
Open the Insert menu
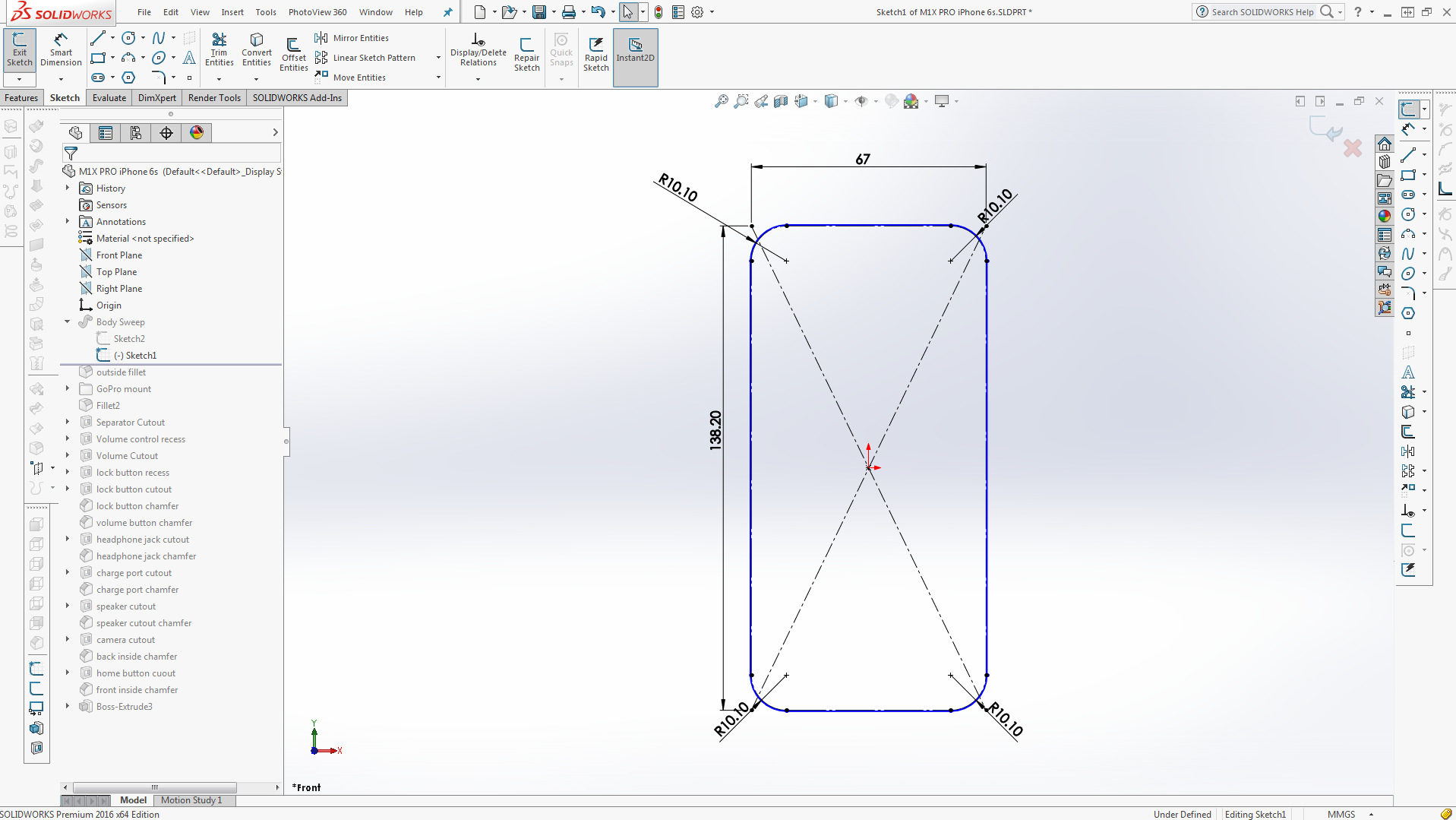(232, 12)
